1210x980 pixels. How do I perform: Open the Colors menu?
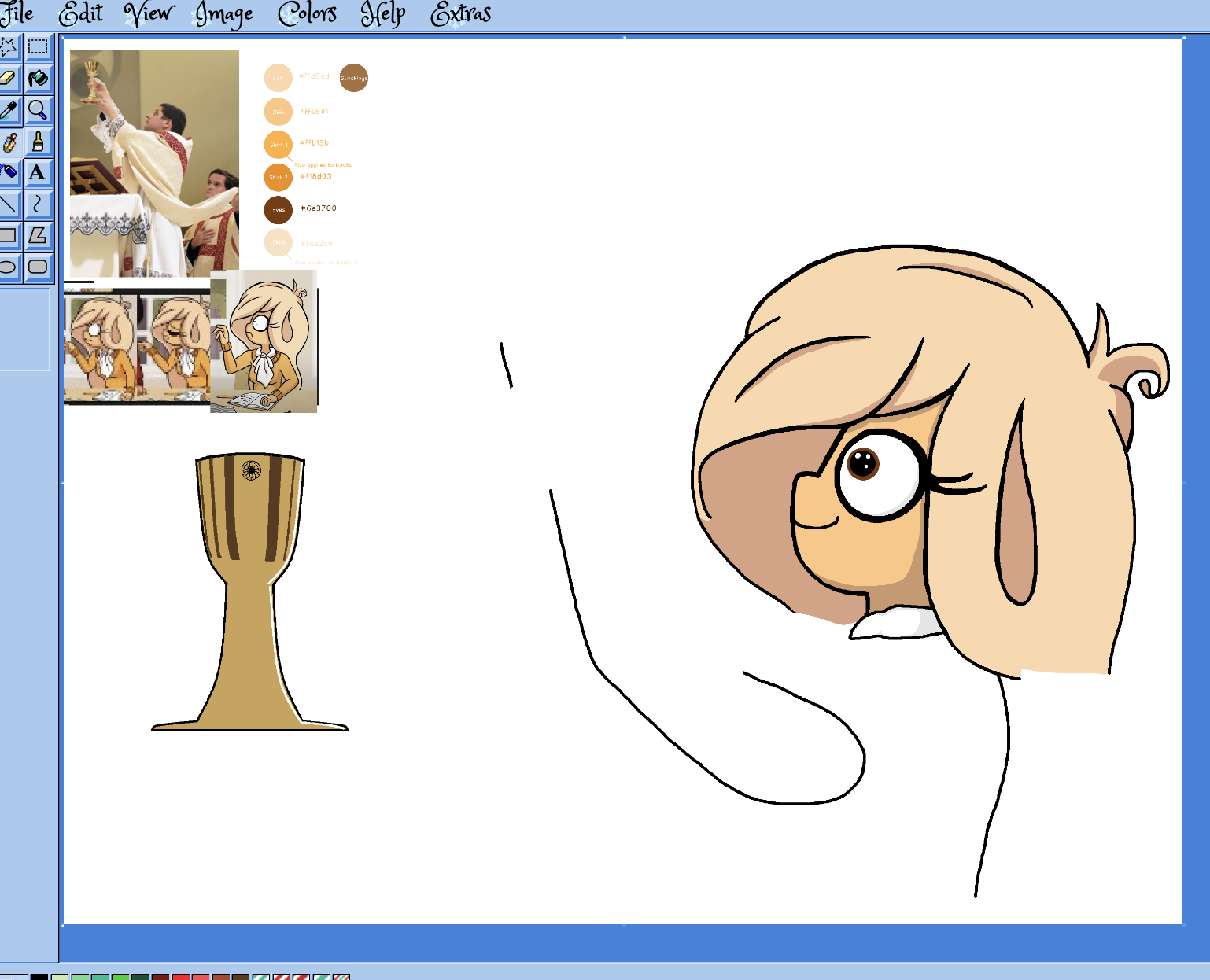(307, 13)
